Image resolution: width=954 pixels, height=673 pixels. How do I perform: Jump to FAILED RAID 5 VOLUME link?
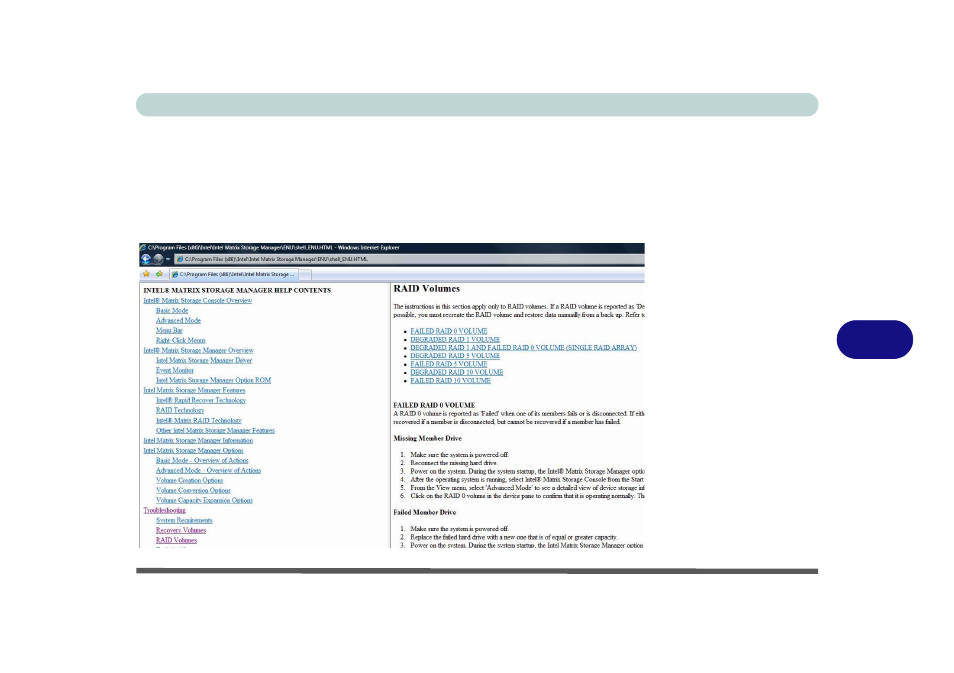click(449, 364)
